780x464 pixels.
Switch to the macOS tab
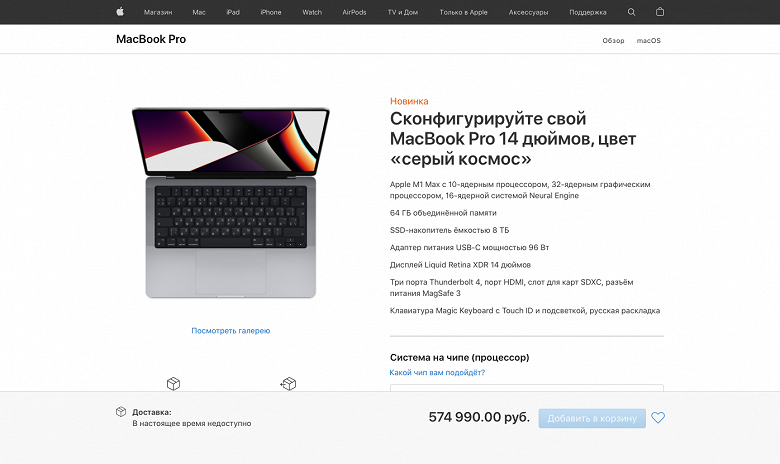point(649,41)
